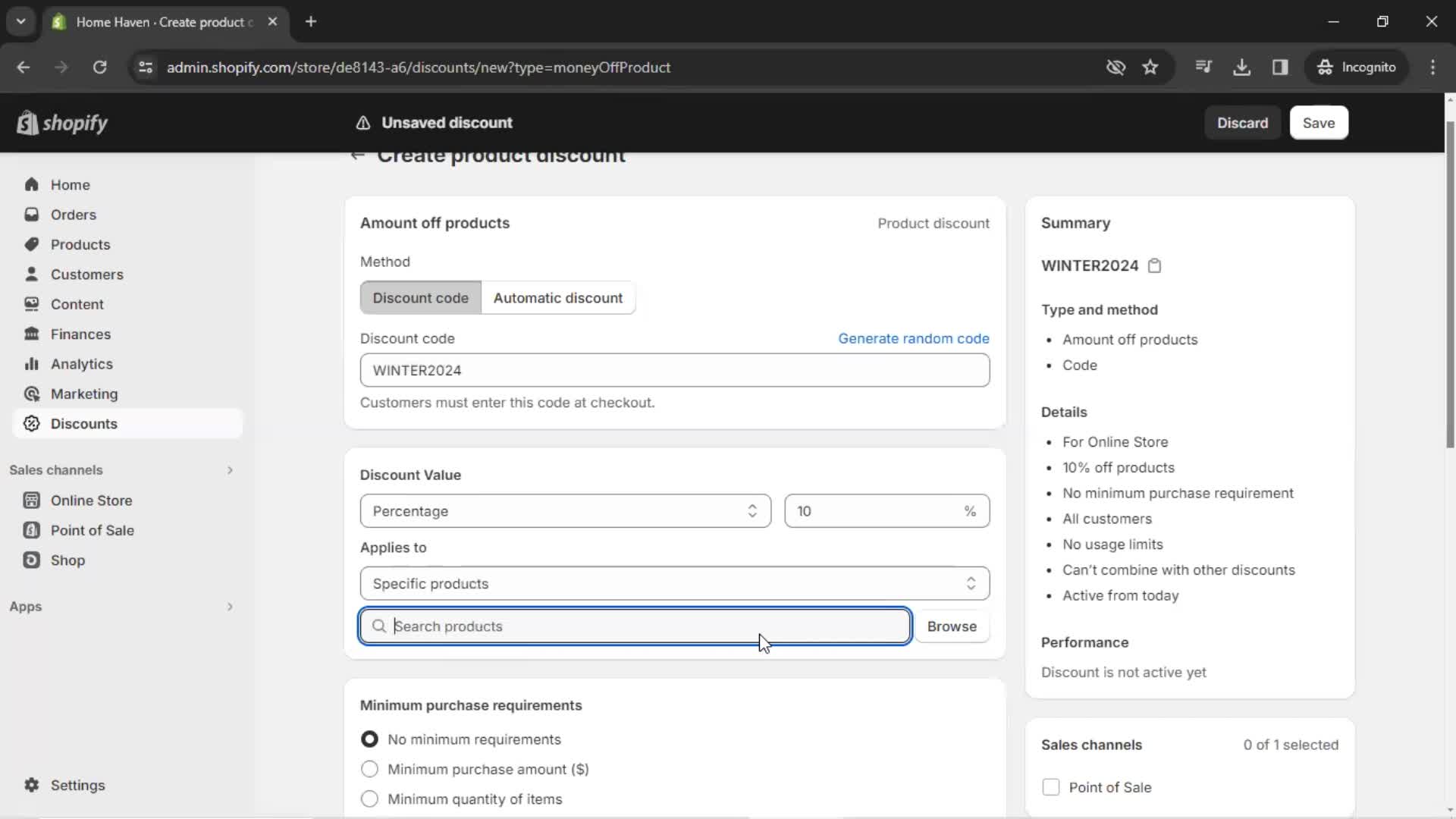Open Percentage discount type dropdown
1456x819 pixels.
(566, 511)
